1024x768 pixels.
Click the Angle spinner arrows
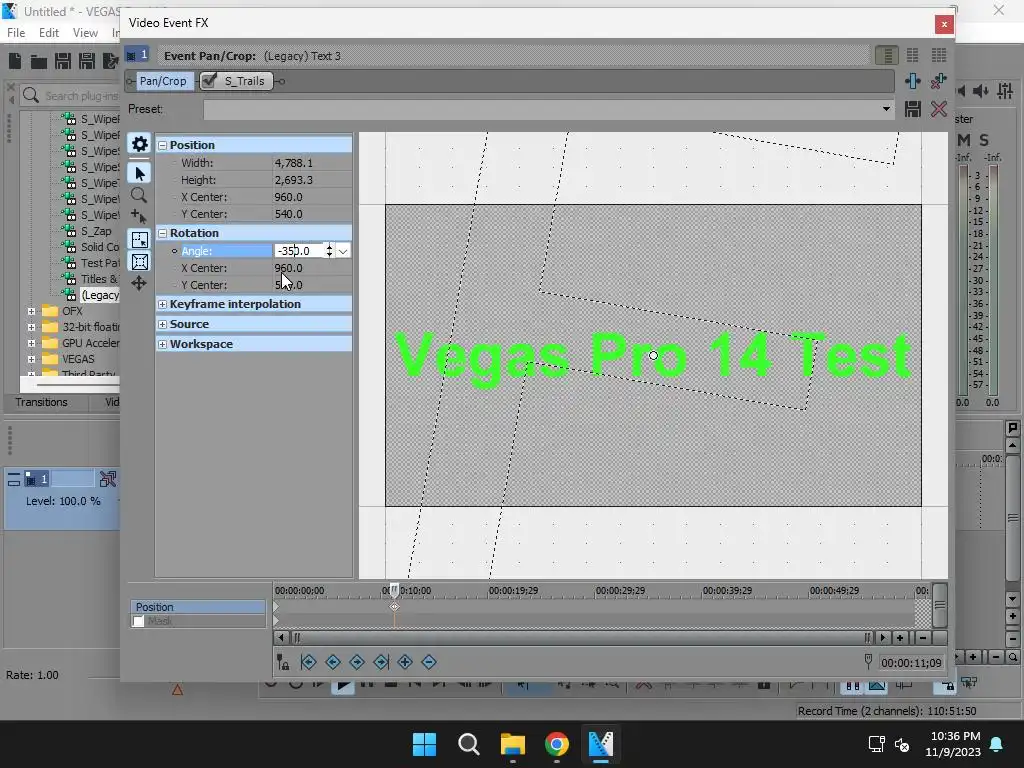(329, 251)
